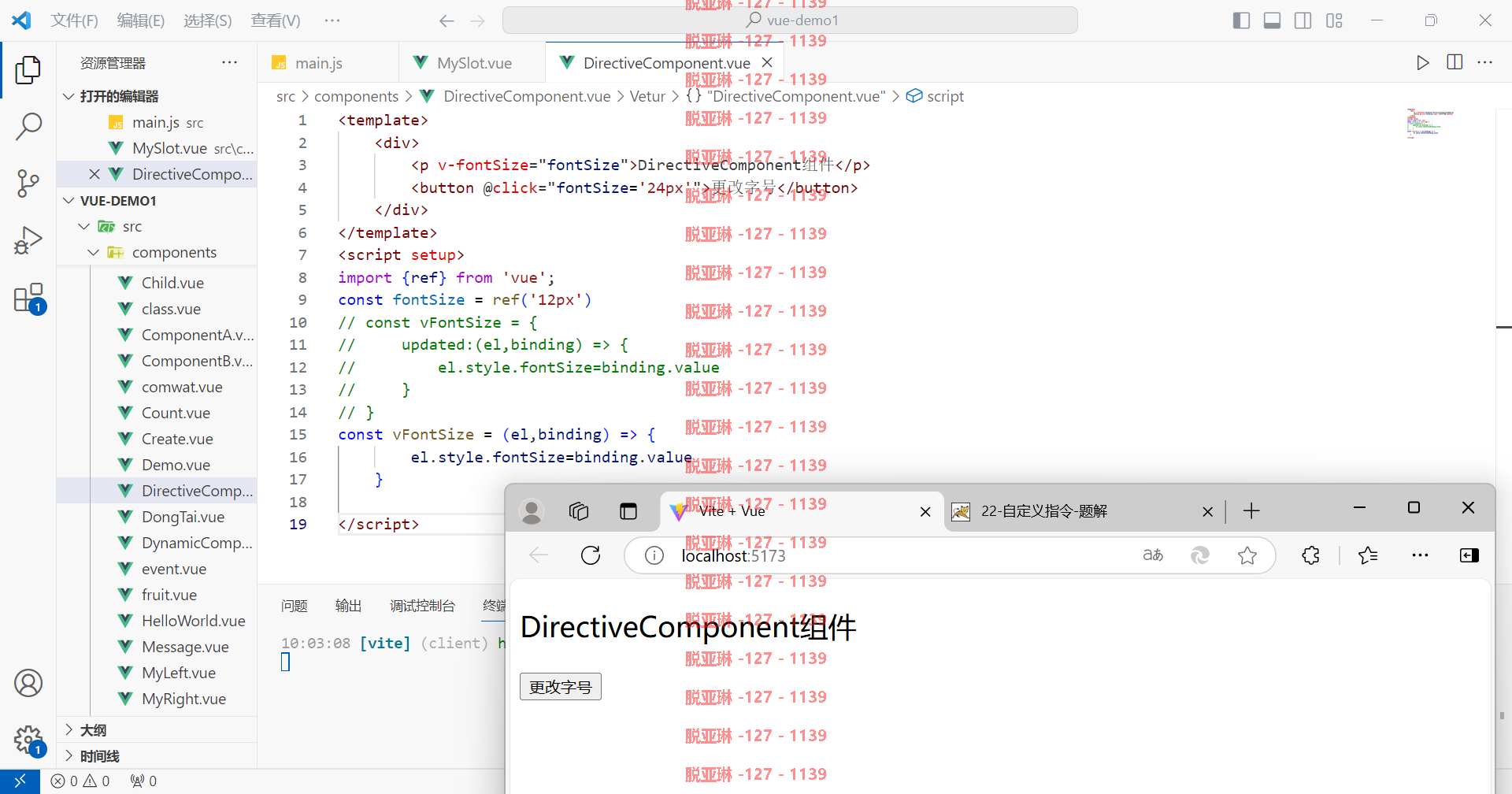Viewport: 1512px width, 794px height.
Task: Switch to the 调试控制台 panel tab
Action: (422, 606)
